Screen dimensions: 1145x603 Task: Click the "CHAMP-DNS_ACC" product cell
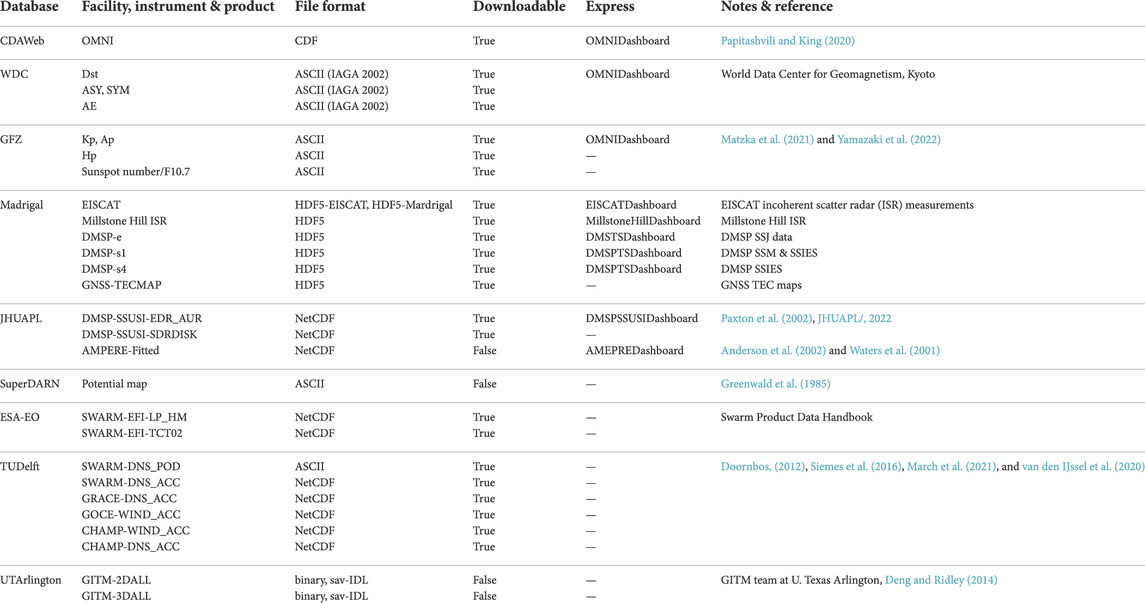[131, 547]
